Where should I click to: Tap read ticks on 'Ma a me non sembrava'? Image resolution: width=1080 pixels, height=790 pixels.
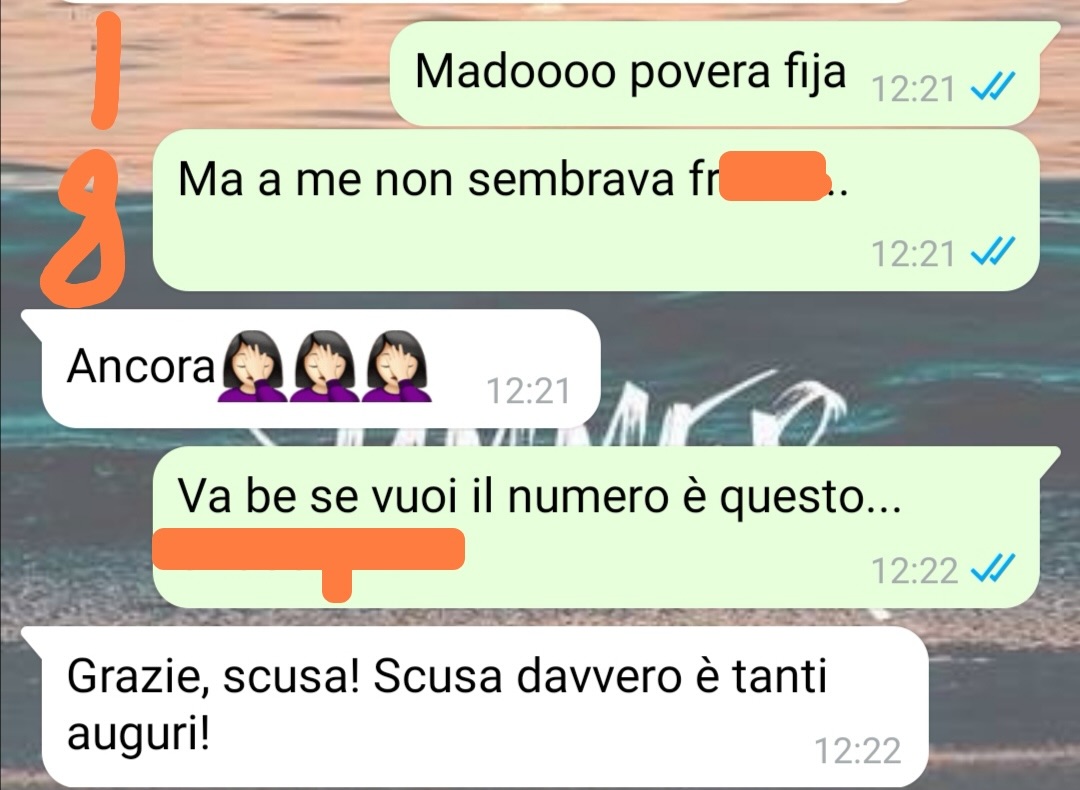point(993,252)
